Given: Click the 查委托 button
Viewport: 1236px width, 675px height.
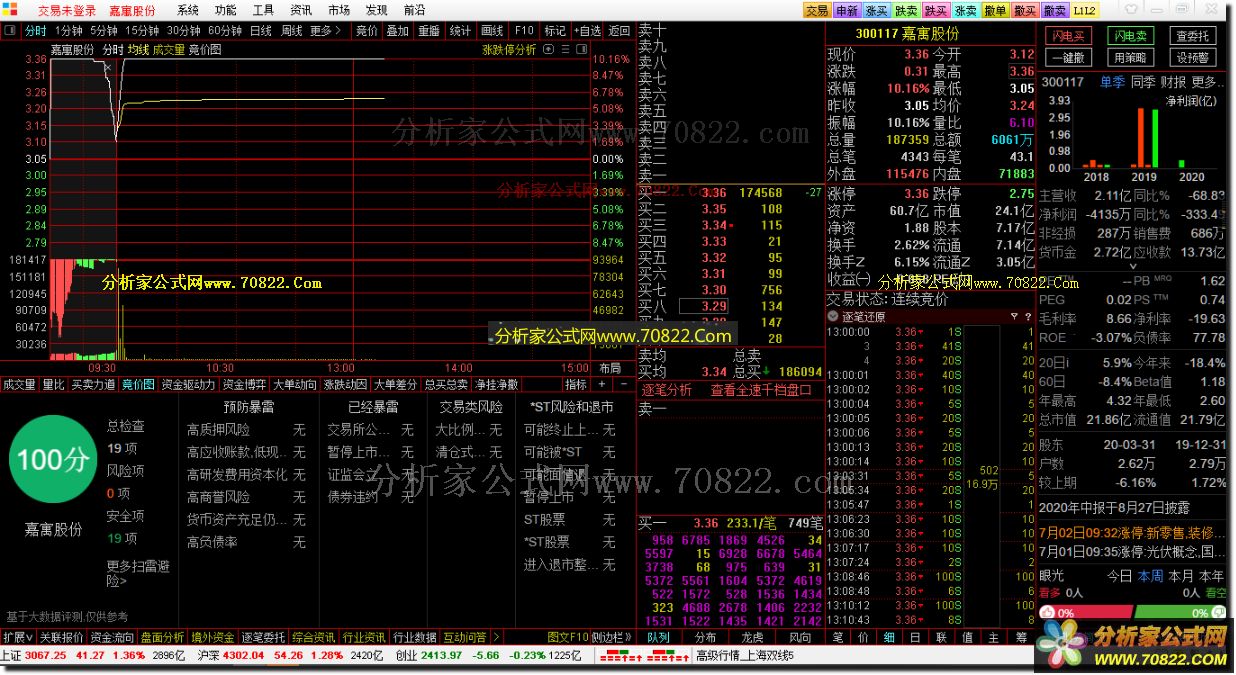Looking at the screenshot, I should [1192, 36].
